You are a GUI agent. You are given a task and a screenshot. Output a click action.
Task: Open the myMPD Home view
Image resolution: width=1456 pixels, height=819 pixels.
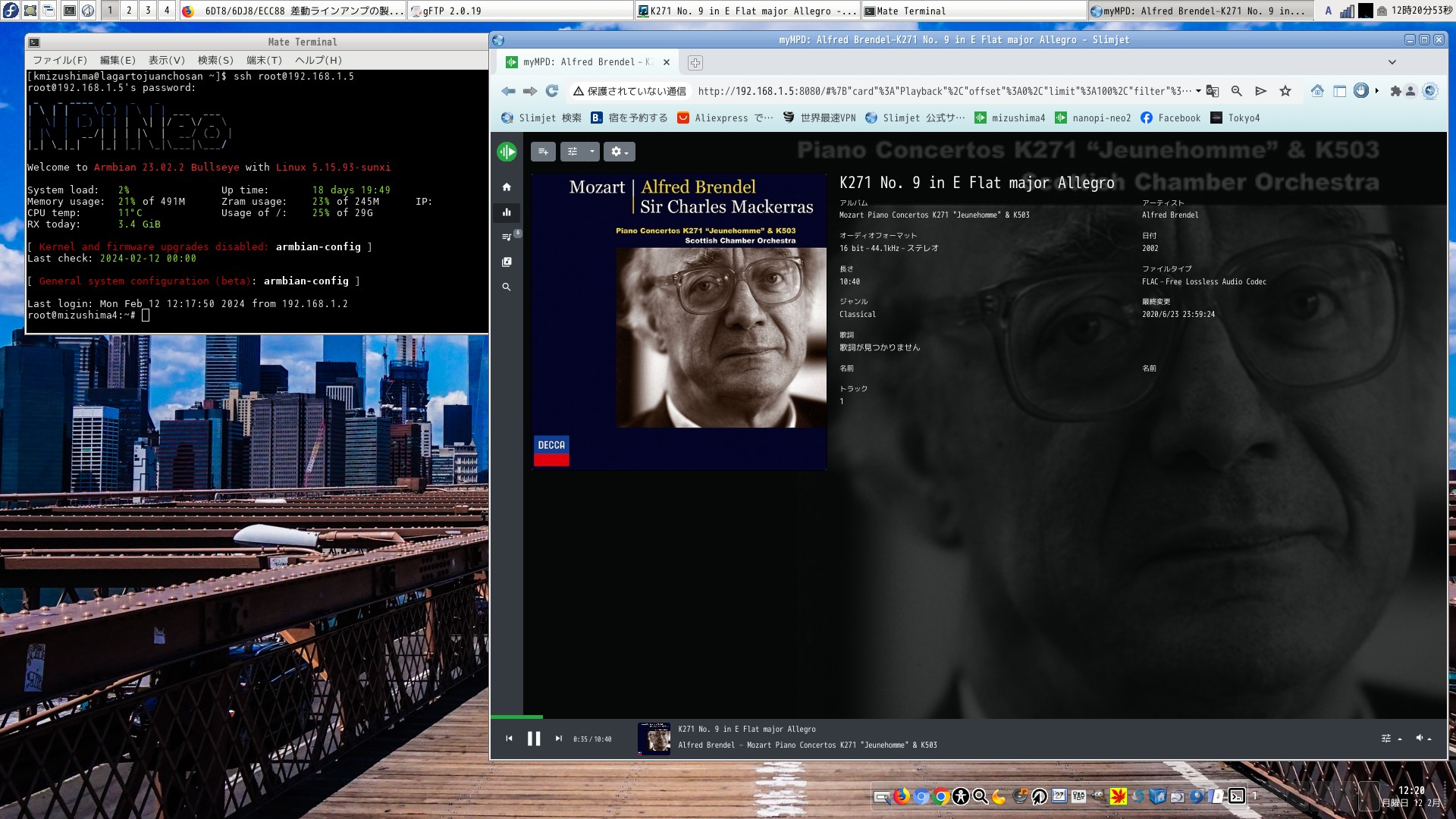click(507, 187)
